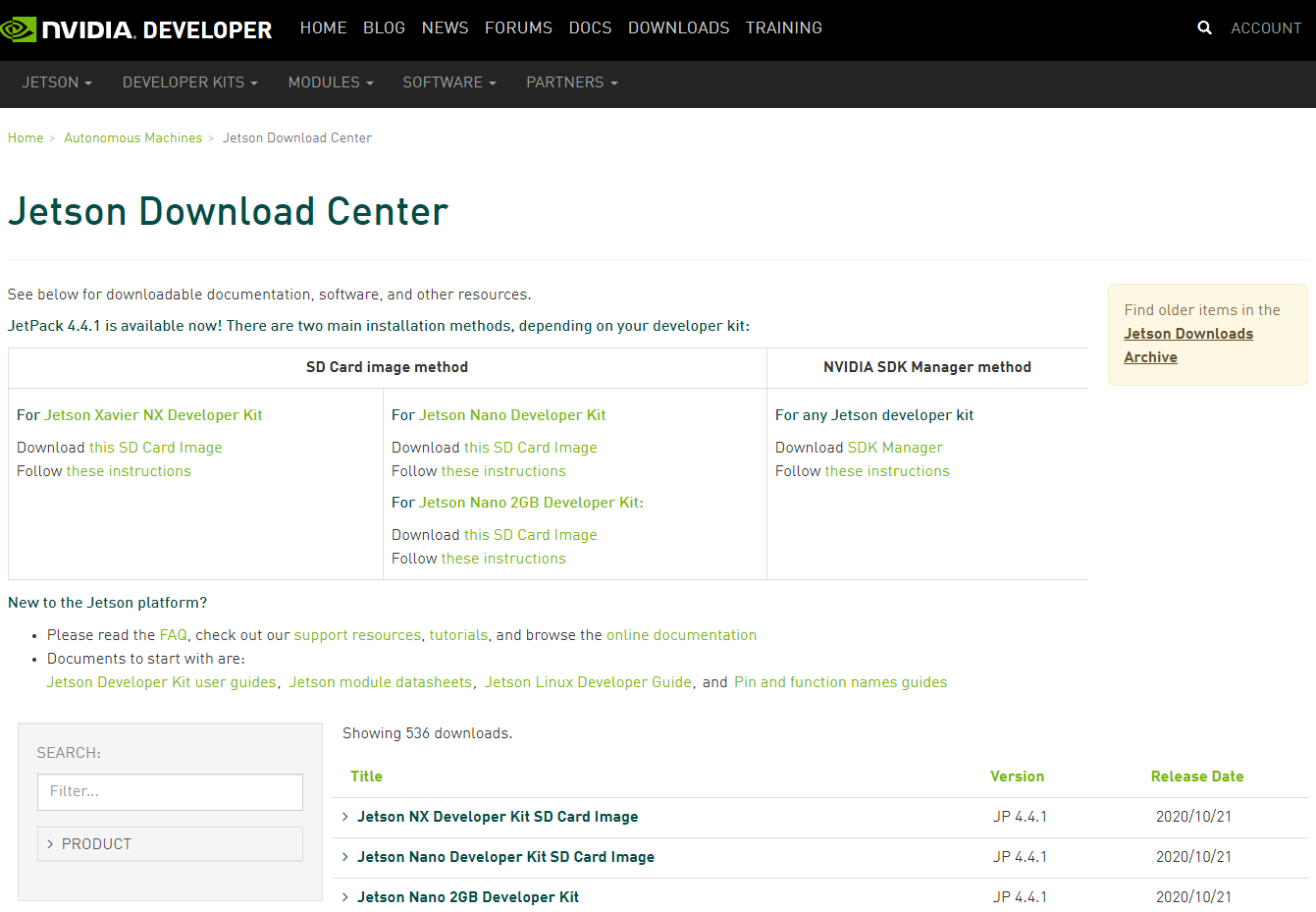Viewport: 1316px width, 912px height.
Task: Click the SDK Manager download link
Action: (895, 448)
